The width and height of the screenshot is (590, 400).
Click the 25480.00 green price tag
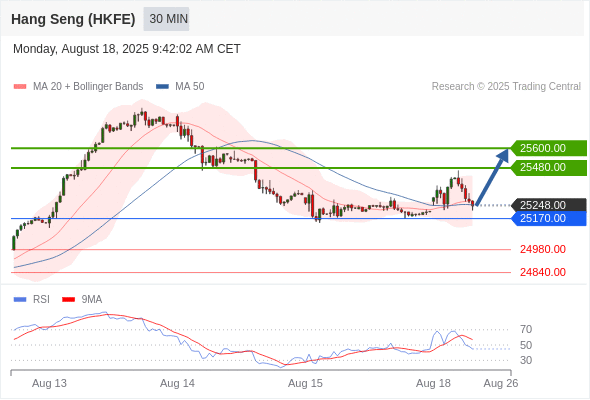pyautogui.click(x=549, y=167)
